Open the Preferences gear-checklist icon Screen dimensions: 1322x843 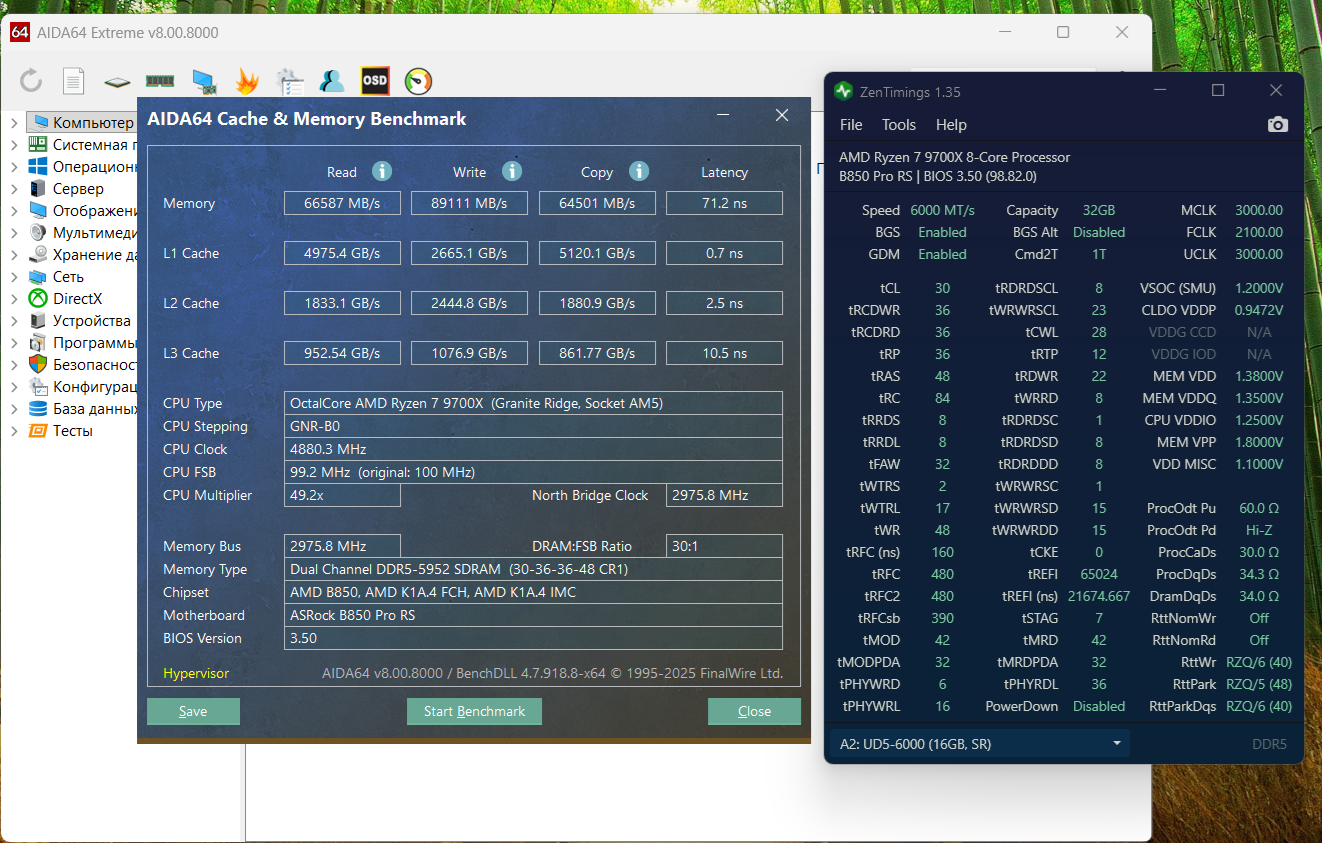(x=290, y=81)
